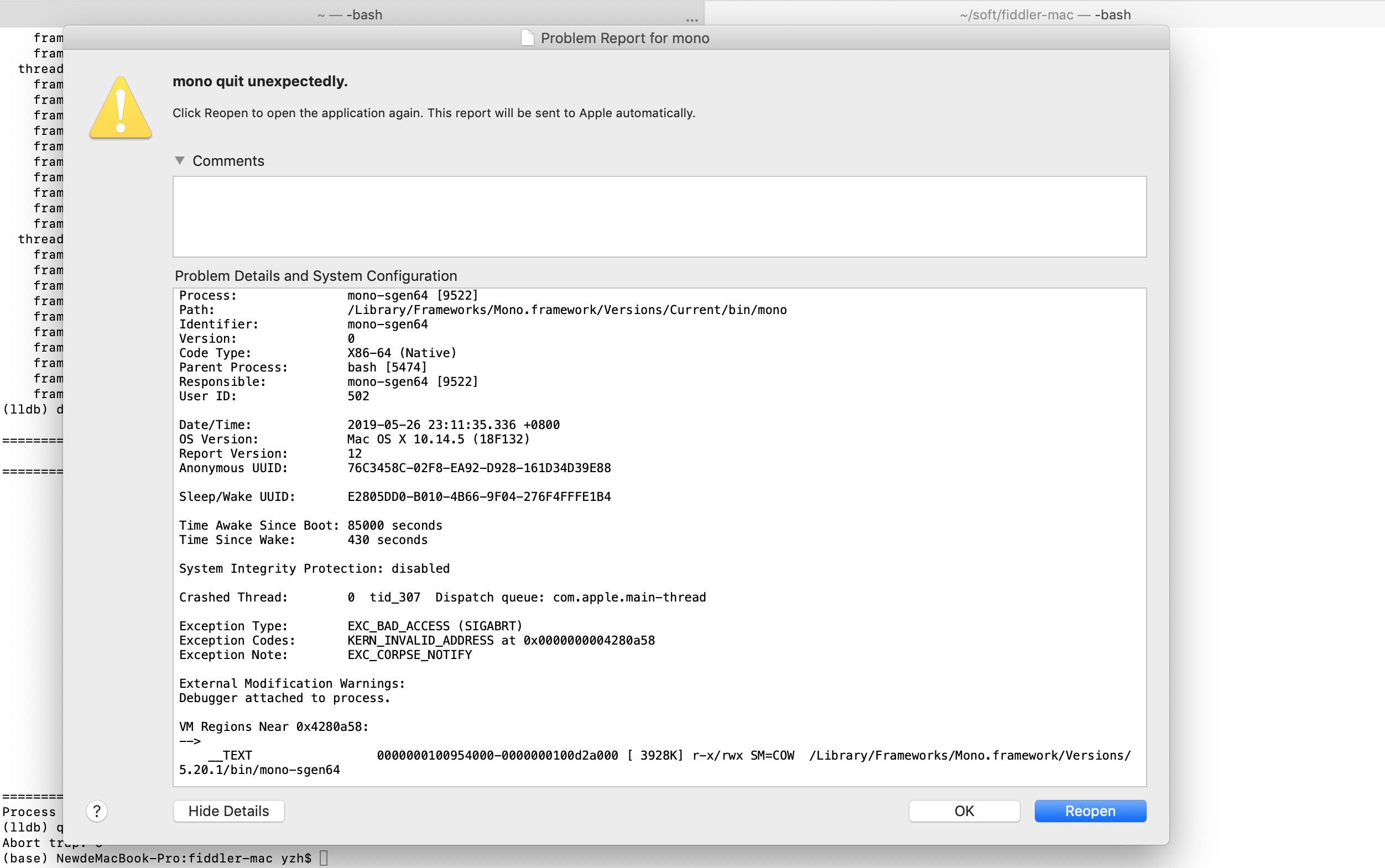The width and height of the screenshot is (1385, 868).
Task: Click the Crashed Thread line in the details
Action: coord(442,597)
